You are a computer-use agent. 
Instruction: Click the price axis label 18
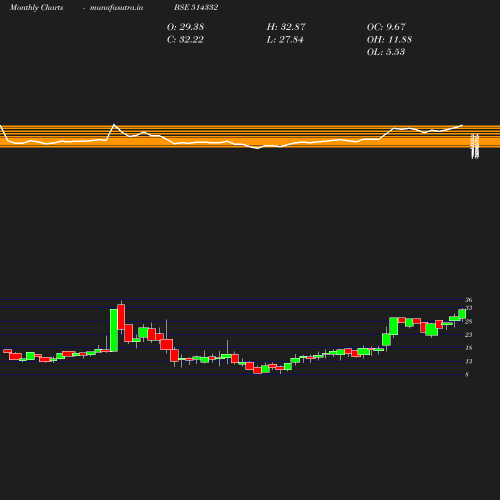tap(469, 348)
